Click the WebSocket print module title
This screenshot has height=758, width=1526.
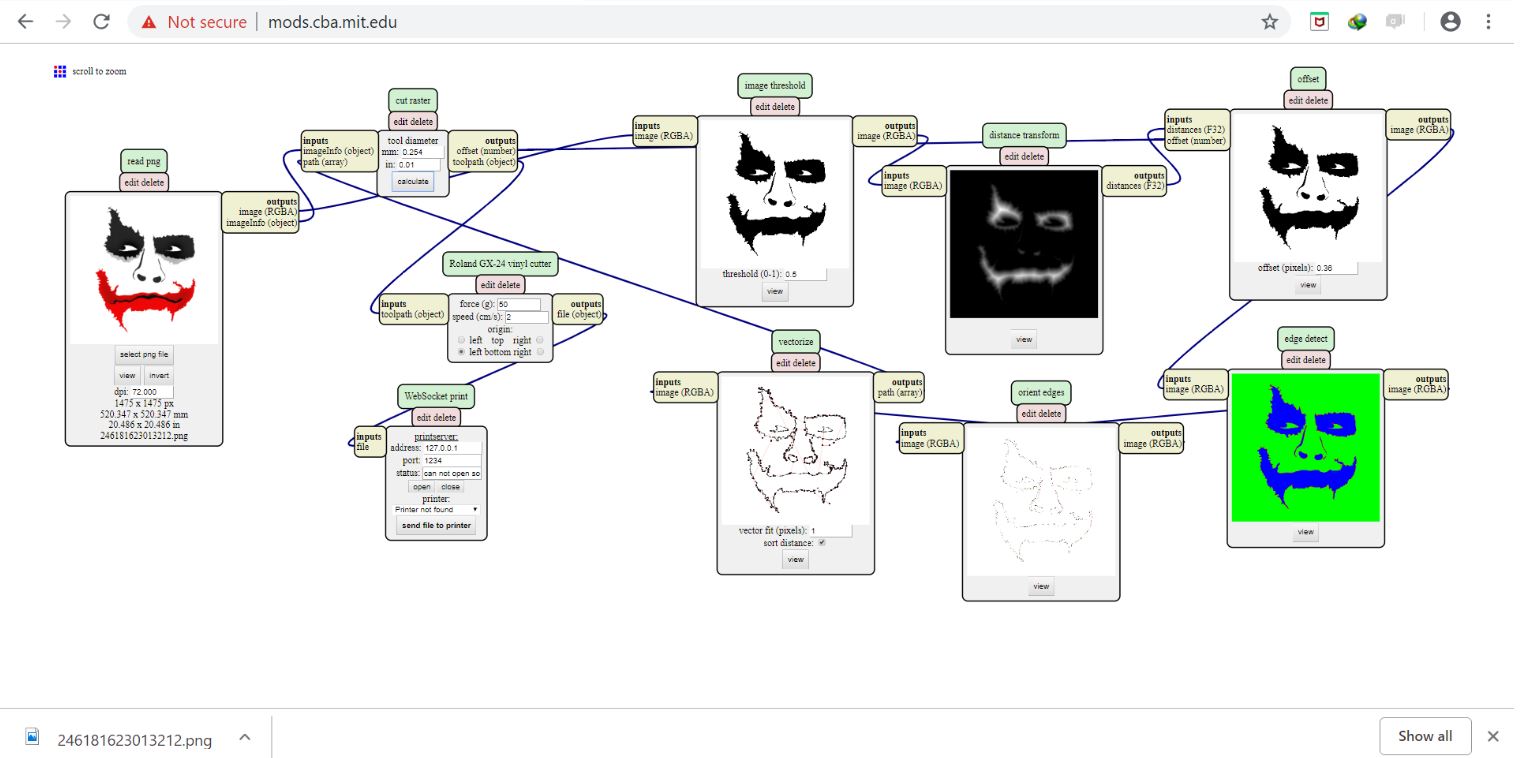[436, 396]
